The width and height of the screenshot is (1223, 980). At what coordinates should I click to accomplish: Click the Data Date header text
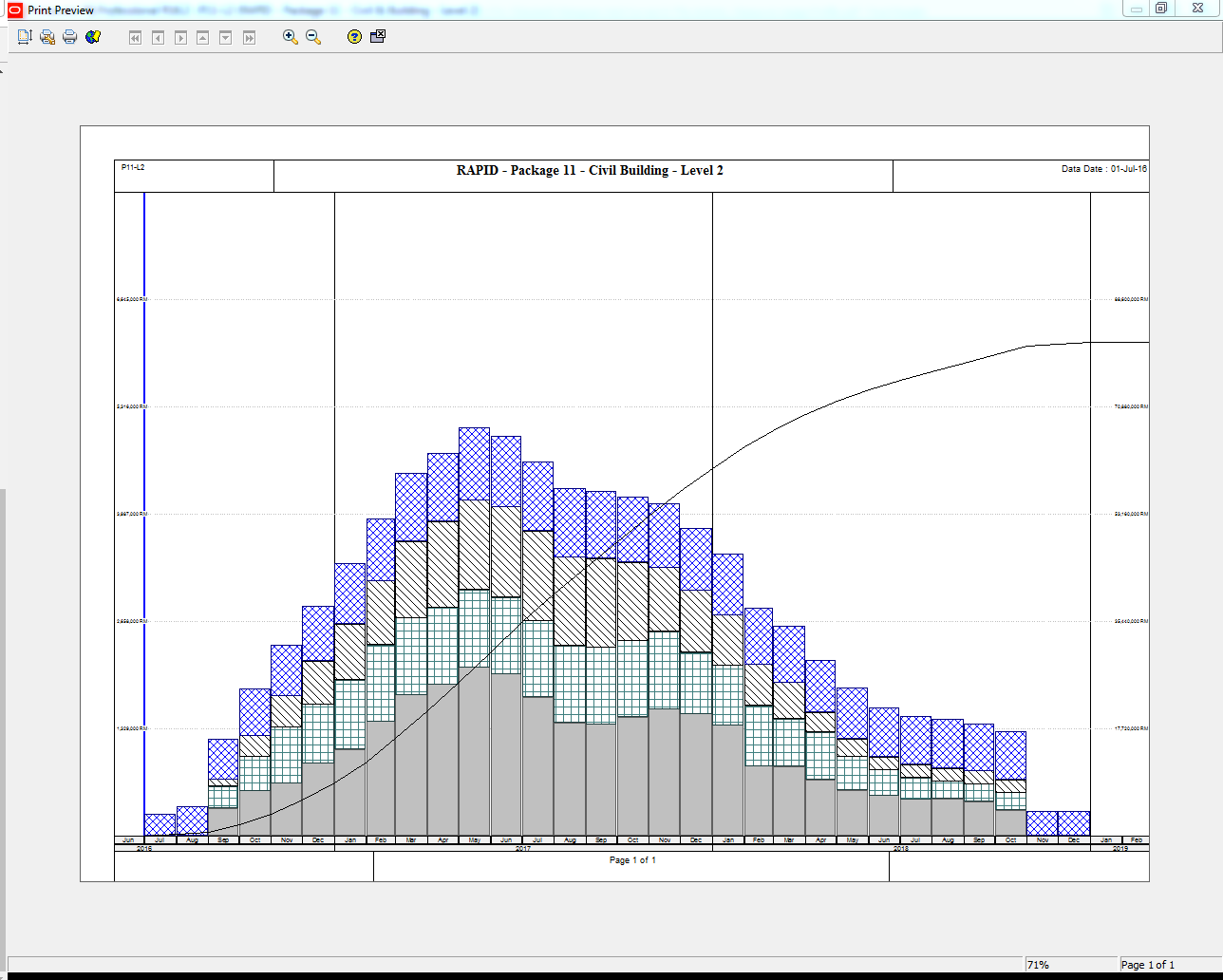1103,169
